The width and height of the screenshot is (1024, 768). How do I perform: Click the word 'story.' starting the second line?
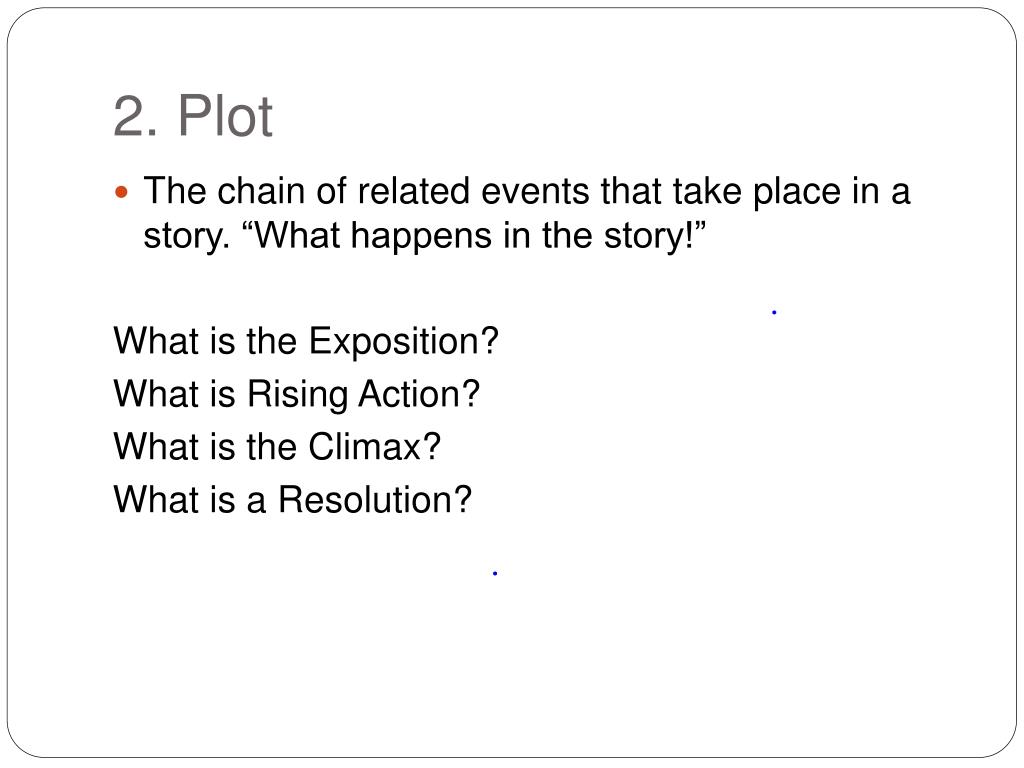pyautogui.click(x=187, y=236)
